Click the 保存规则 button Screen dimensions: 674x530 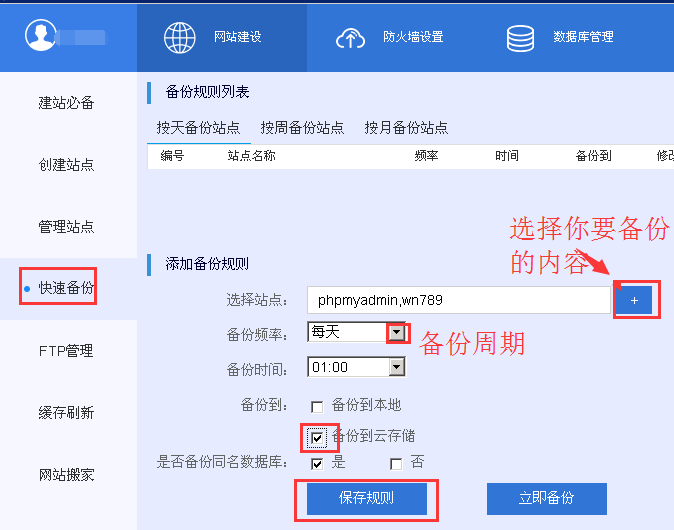(366, 498)
